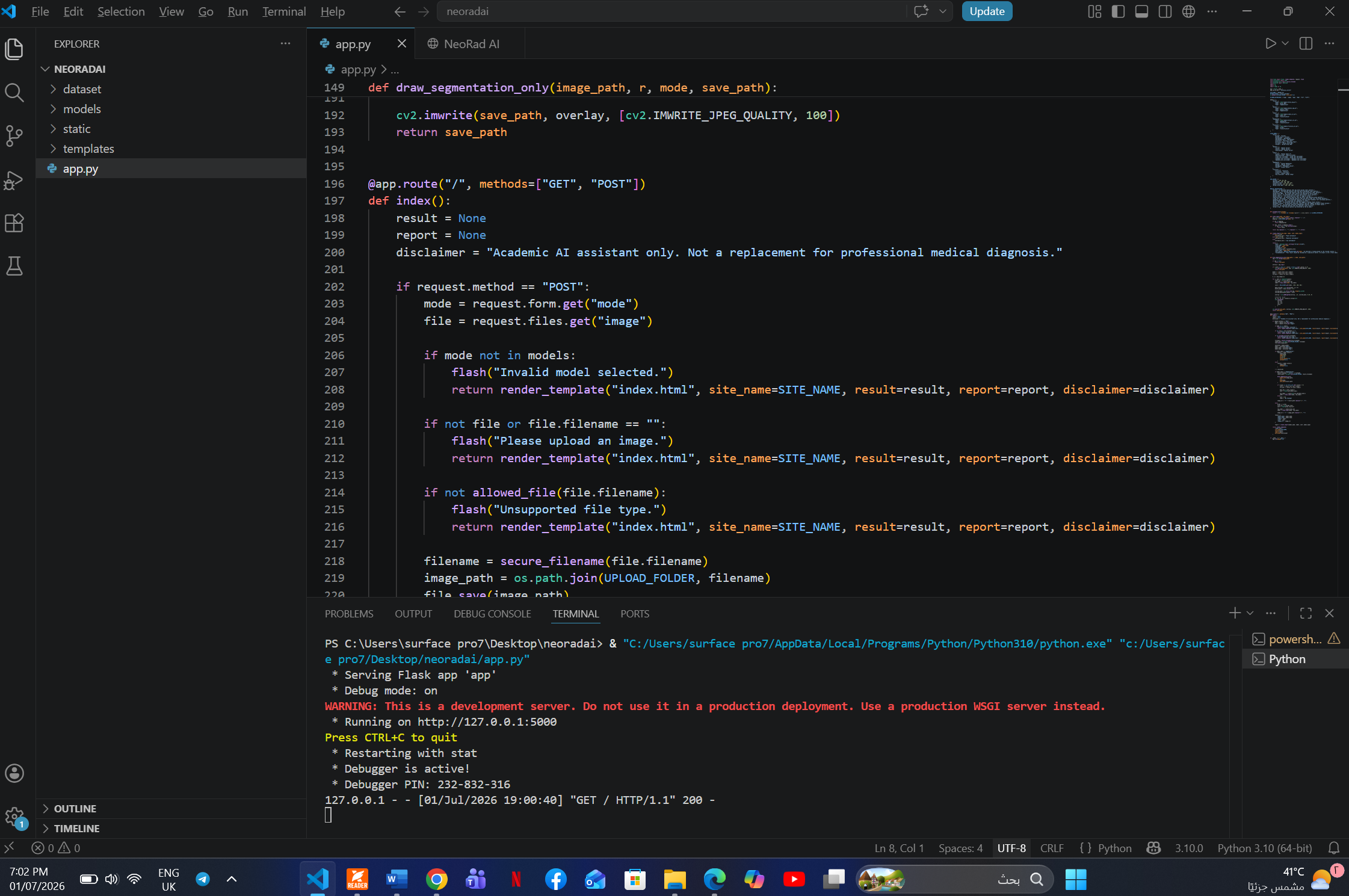
Task: Open the Accounts menu icon
Action: tap(14, 773)
